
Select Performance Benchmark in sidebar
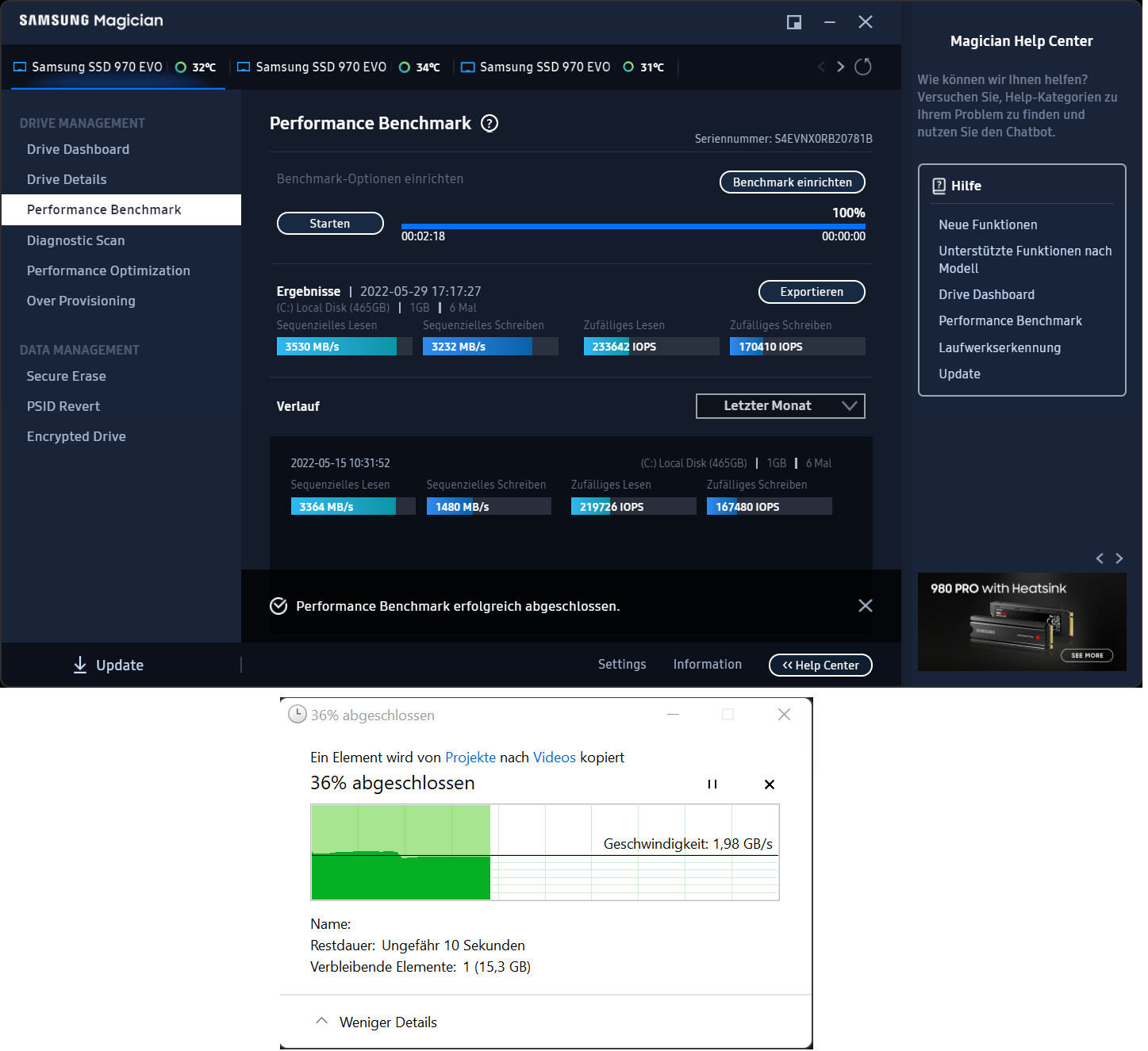[121, 209]
